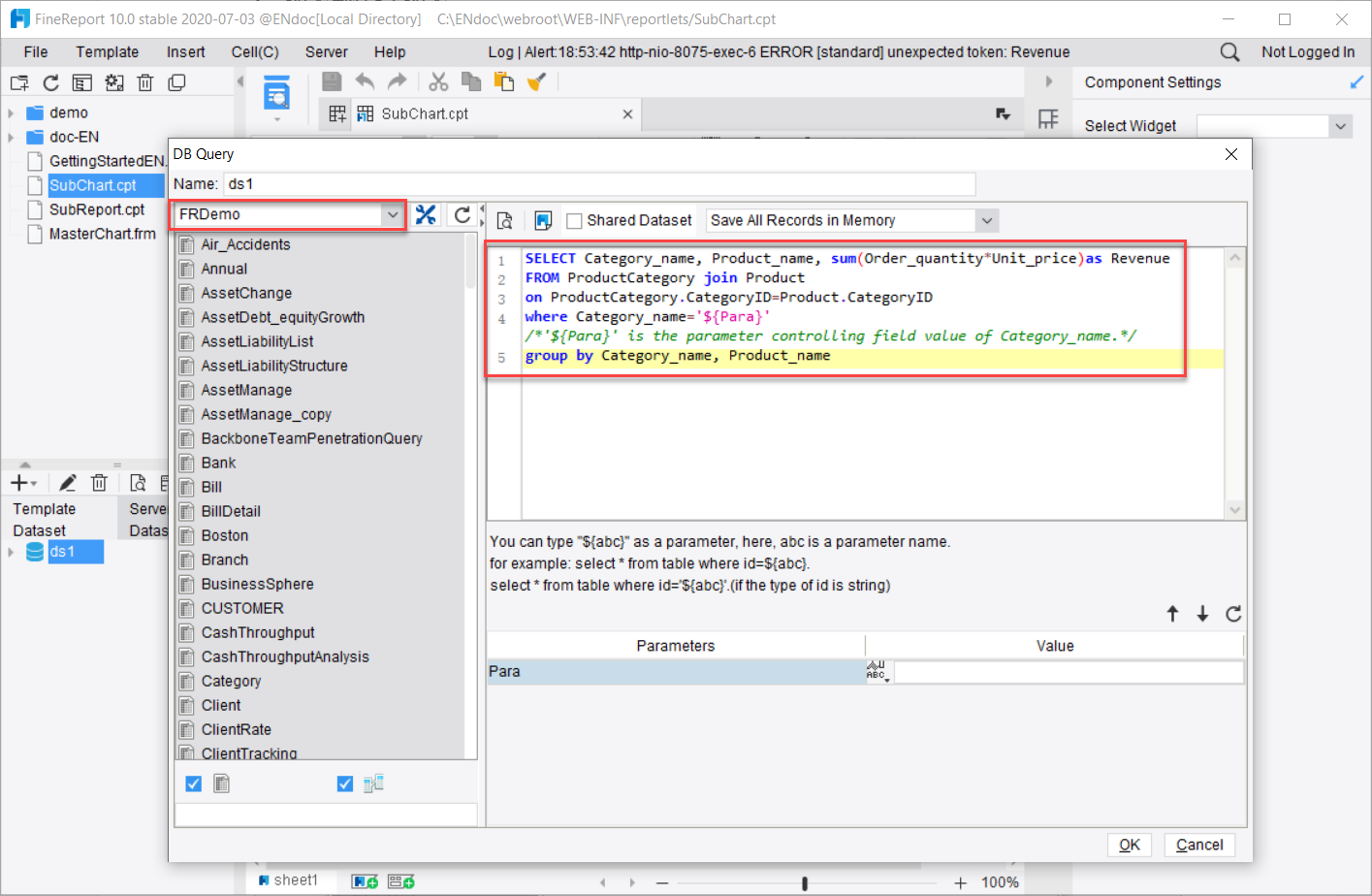
Task: Refresh the table list in DB Query
Action: (463, 215)
